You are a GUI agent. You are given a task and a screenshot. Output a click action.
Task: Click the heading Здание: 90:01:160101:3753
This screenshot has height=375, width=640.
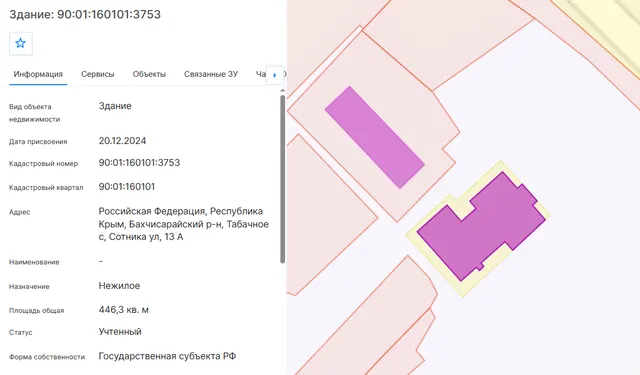[x=85, y=14]
